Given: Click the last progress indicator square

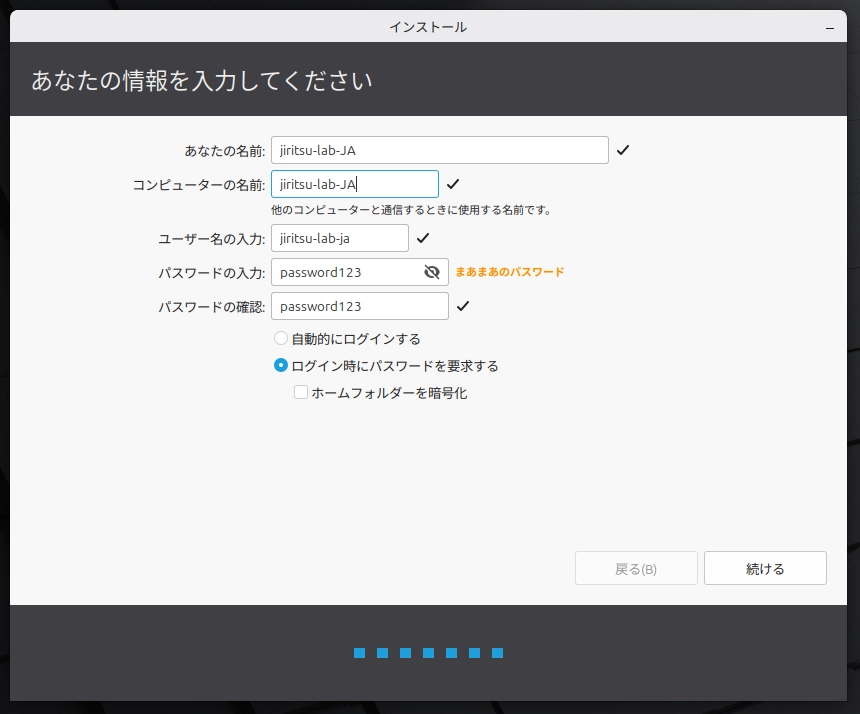Looking at the screenshot, I should click(x=497, y=653).
